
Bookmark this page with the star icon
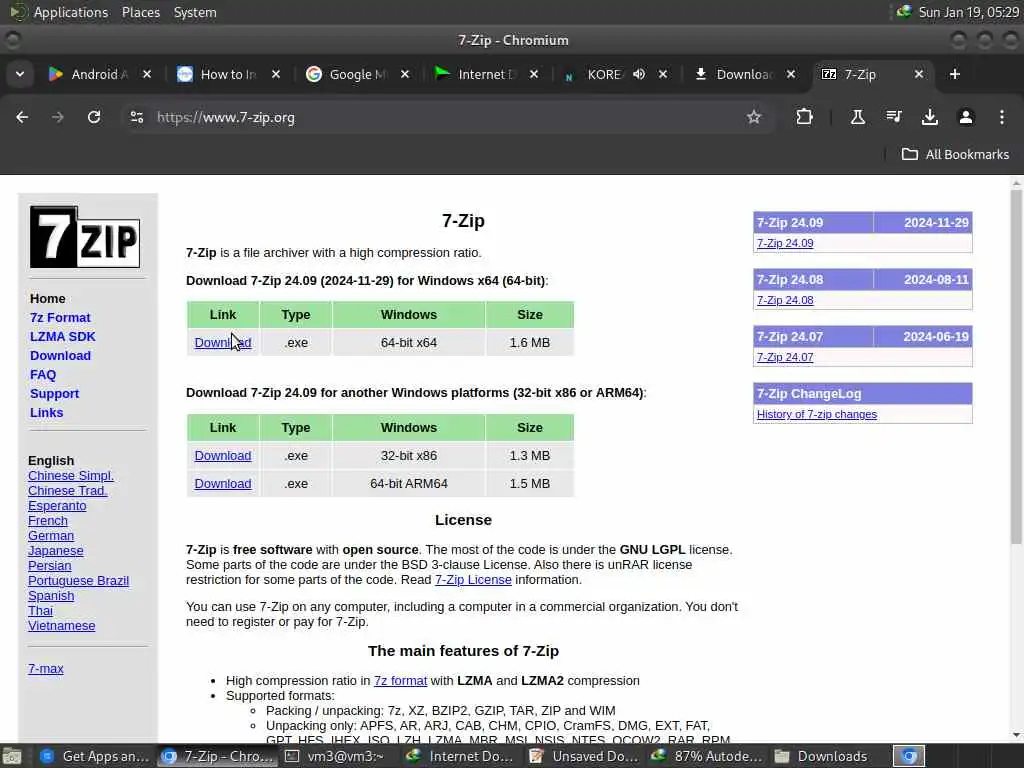point(754,117)
